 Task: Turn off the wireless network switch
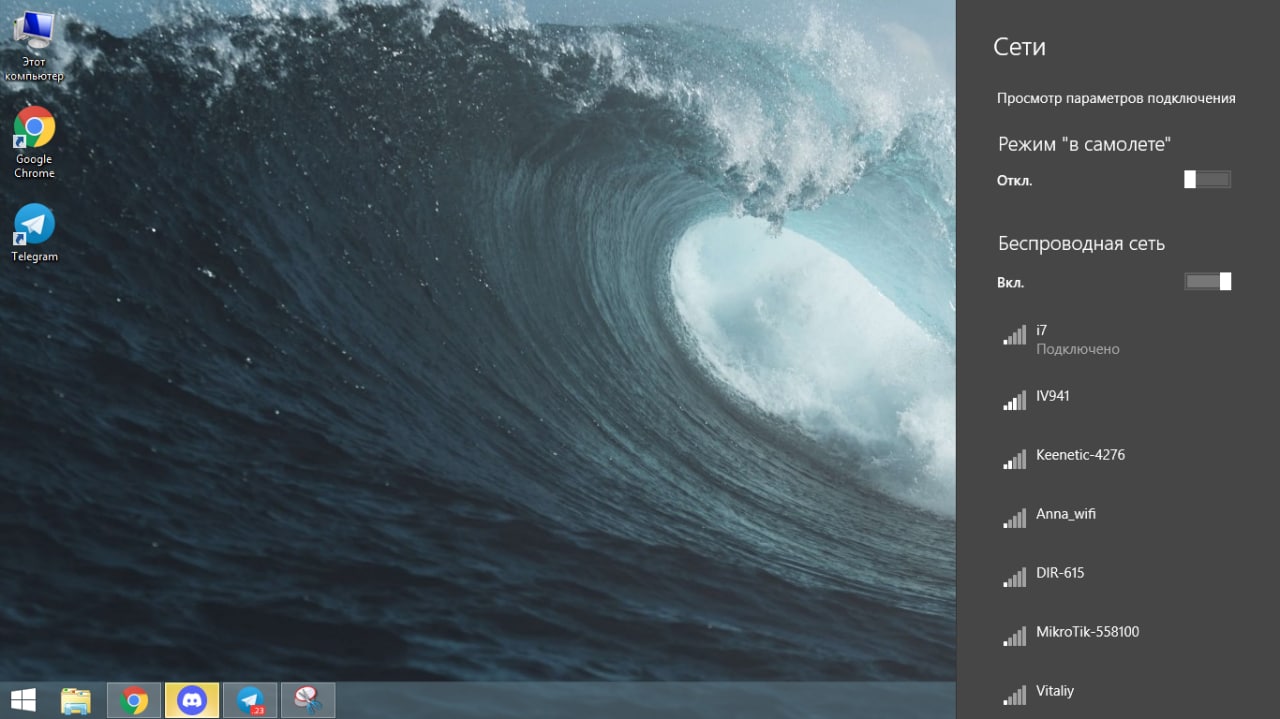[1207, 281]
